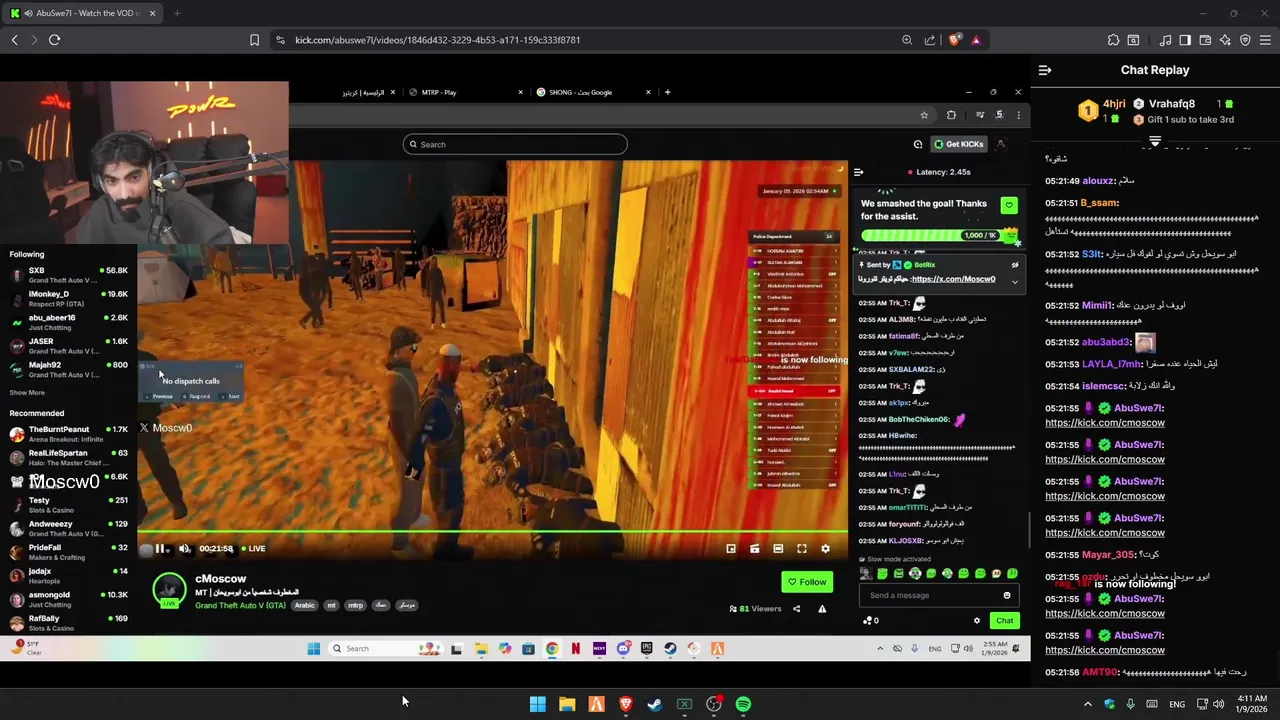This screenshot has height=720, width=1280.
Task: Open File Explorer from the taskbar
Action: [x=567, y=704]
